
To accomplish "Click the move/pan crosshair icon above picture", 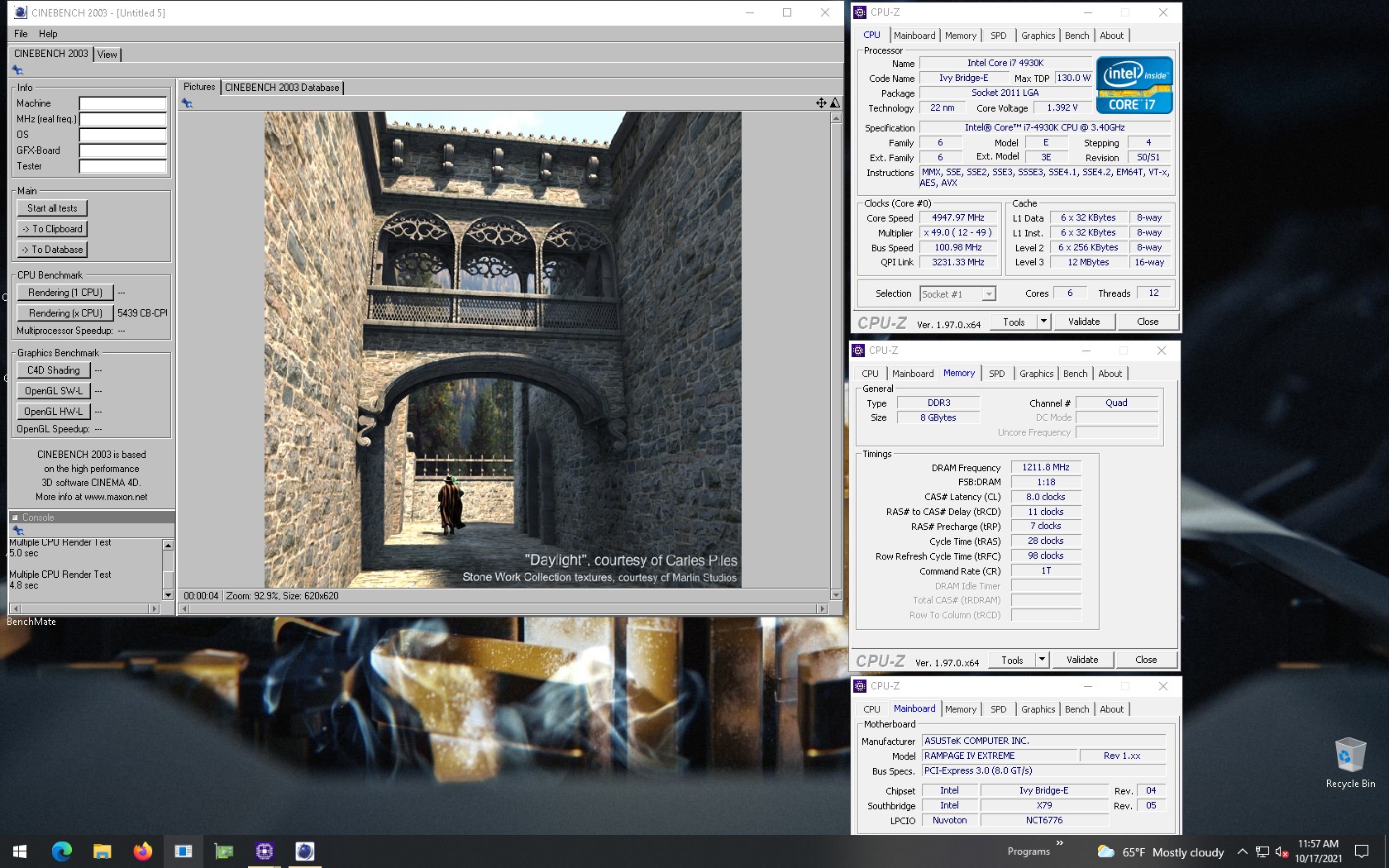I will click(x=821, y=103).
